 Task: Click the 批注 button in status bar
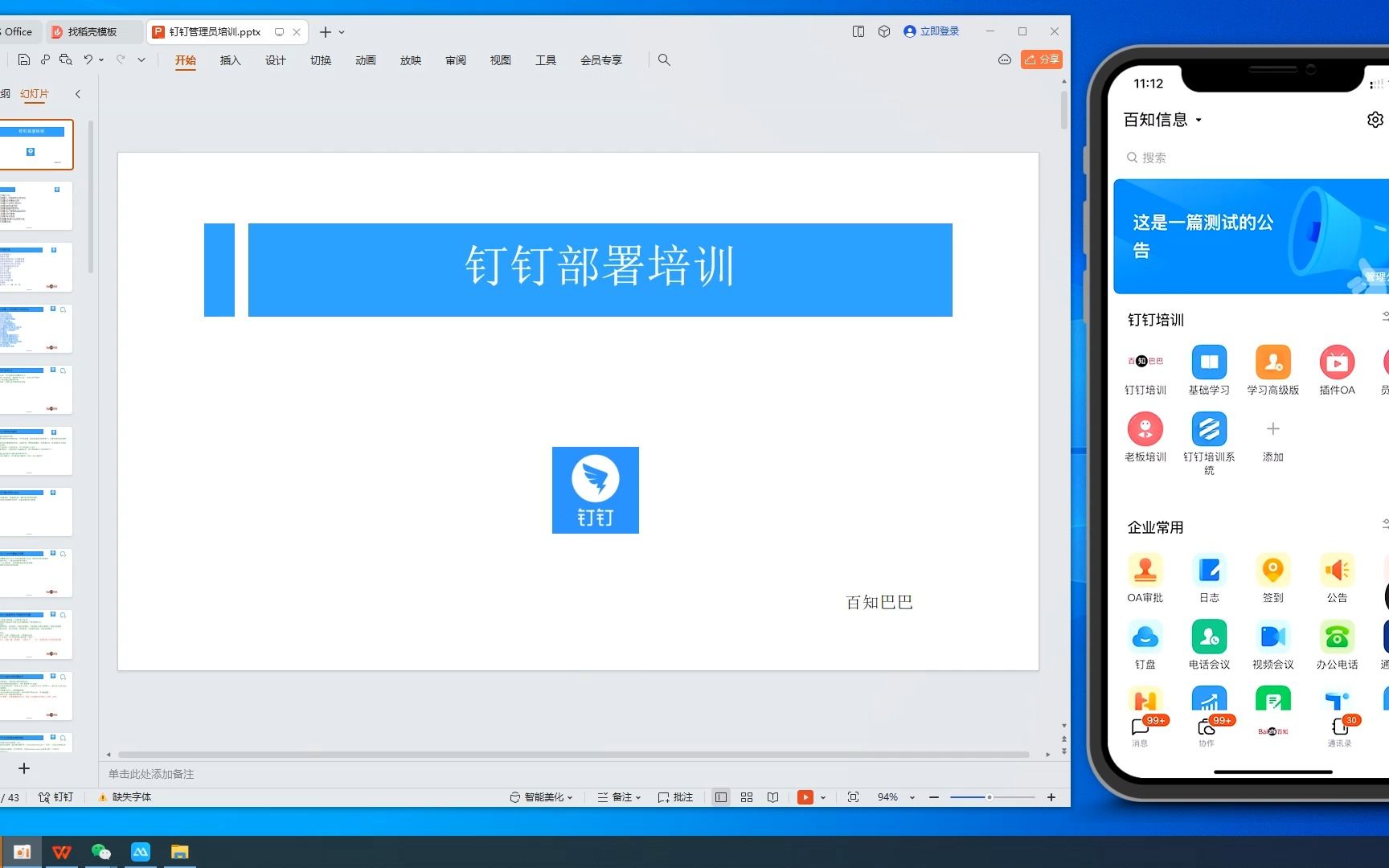pyautogui.click(x=675, y=797)
